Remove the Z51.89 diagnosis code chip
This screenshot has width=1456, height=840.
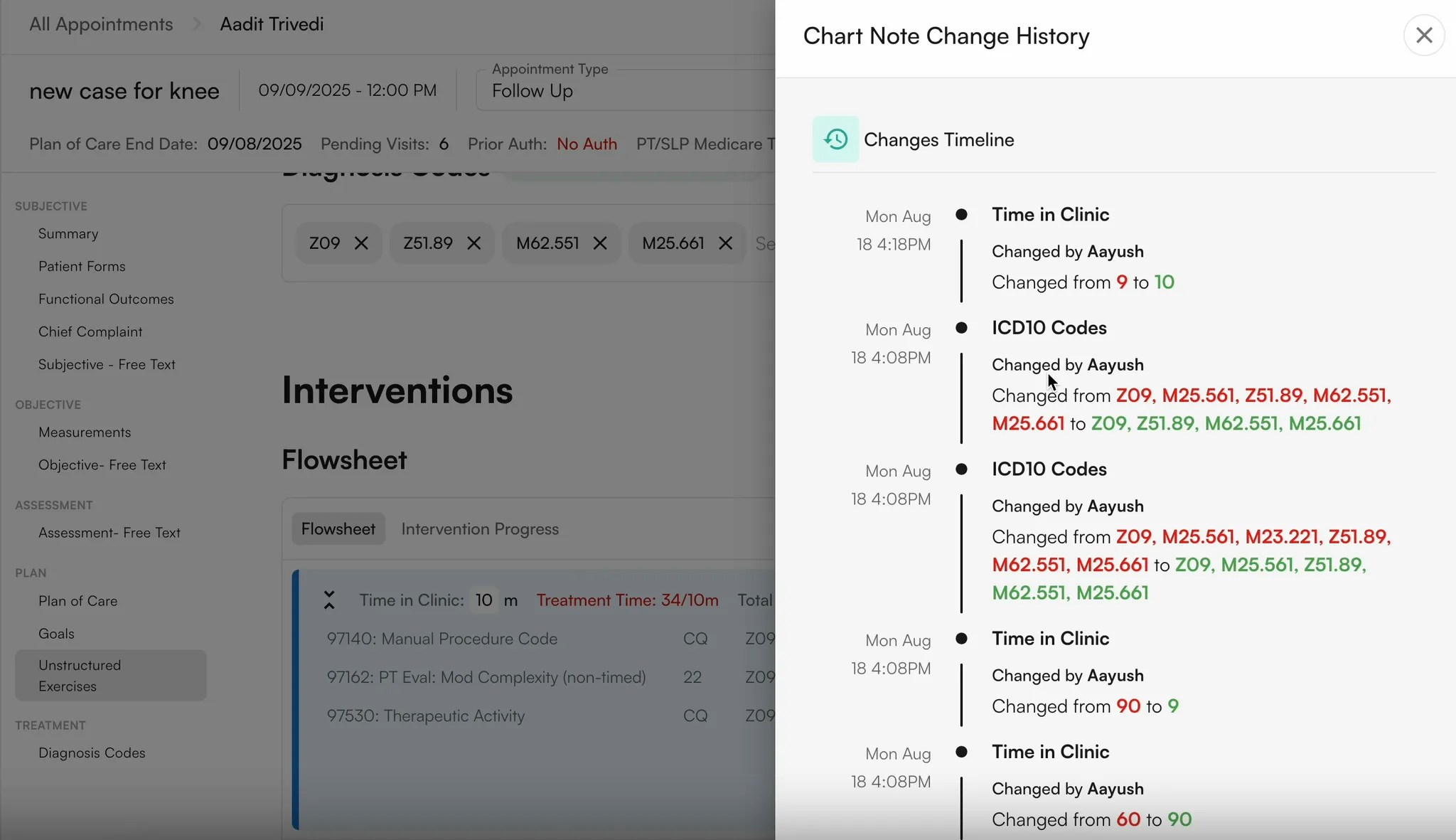click(473, 243)
